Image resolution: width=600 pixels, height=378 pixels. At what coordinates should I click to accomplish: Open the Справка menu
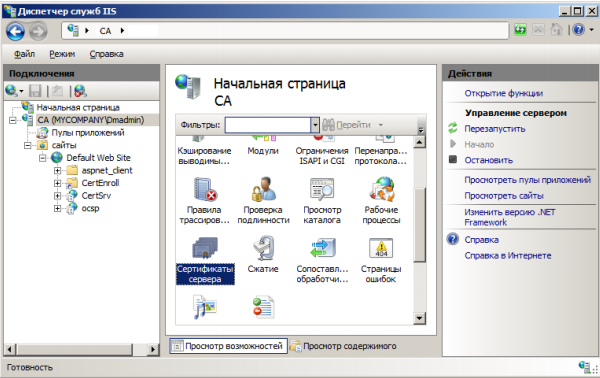tap(106, 54)
